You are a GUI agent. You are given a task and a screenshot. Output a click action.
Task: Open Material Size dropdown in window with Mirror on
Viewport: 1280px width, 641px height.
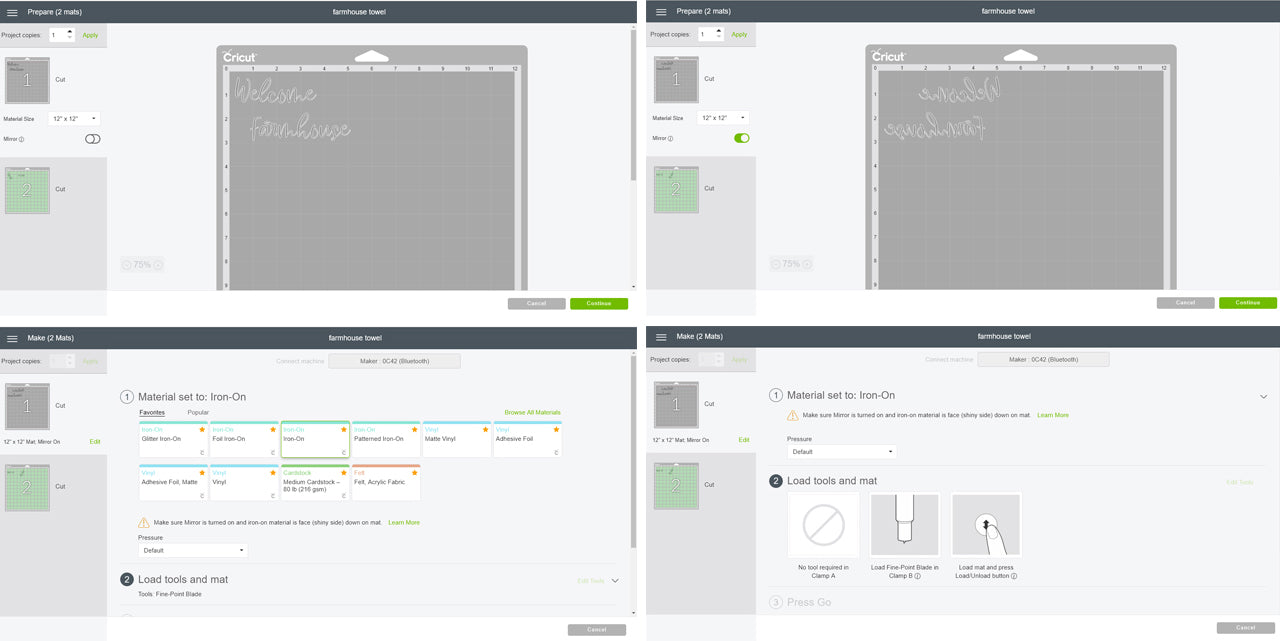[723, 117]
